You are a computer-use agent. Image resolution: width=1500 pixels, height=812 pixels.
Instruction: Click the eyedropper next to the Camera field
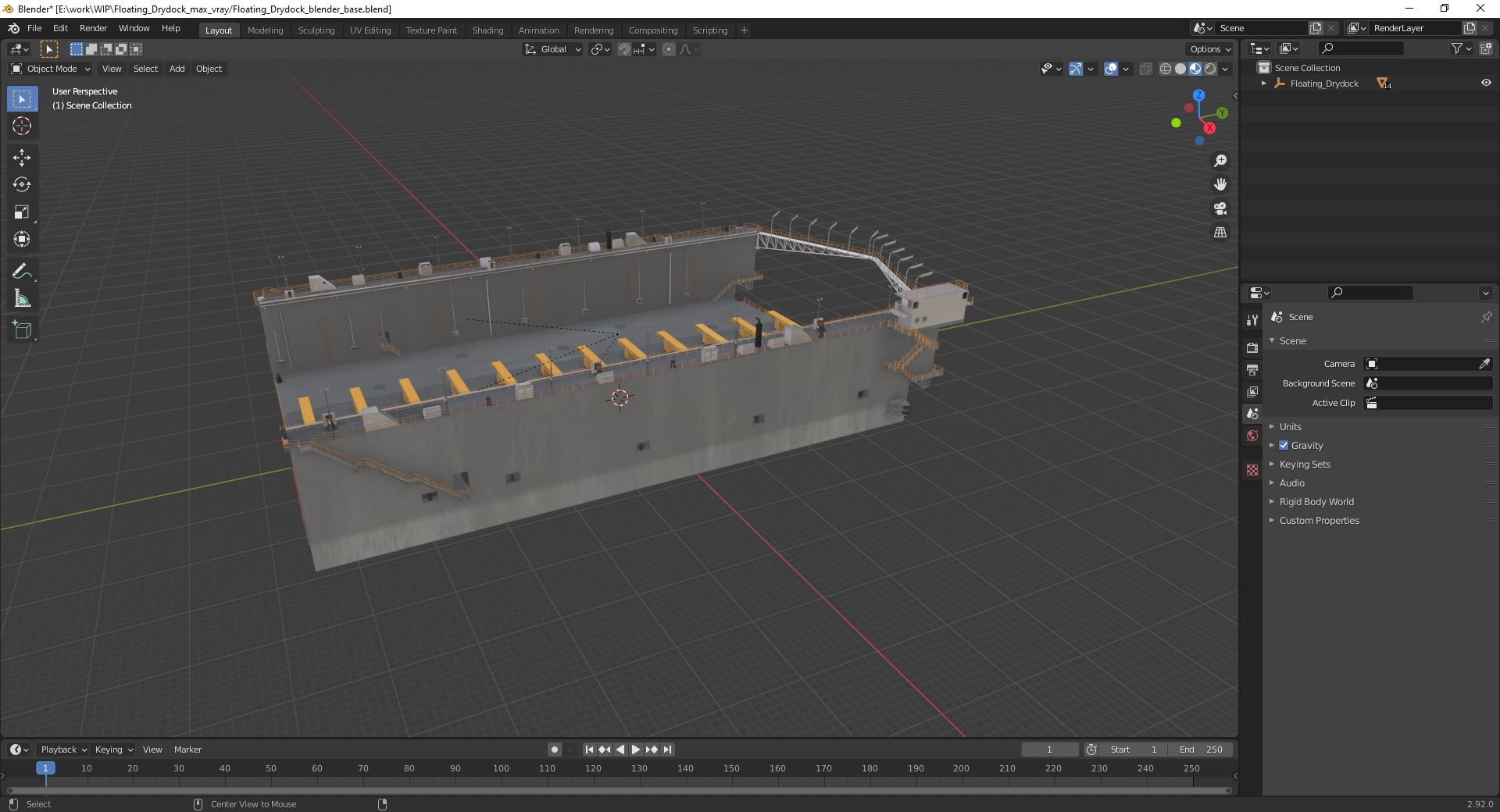tap(1484, 364)
